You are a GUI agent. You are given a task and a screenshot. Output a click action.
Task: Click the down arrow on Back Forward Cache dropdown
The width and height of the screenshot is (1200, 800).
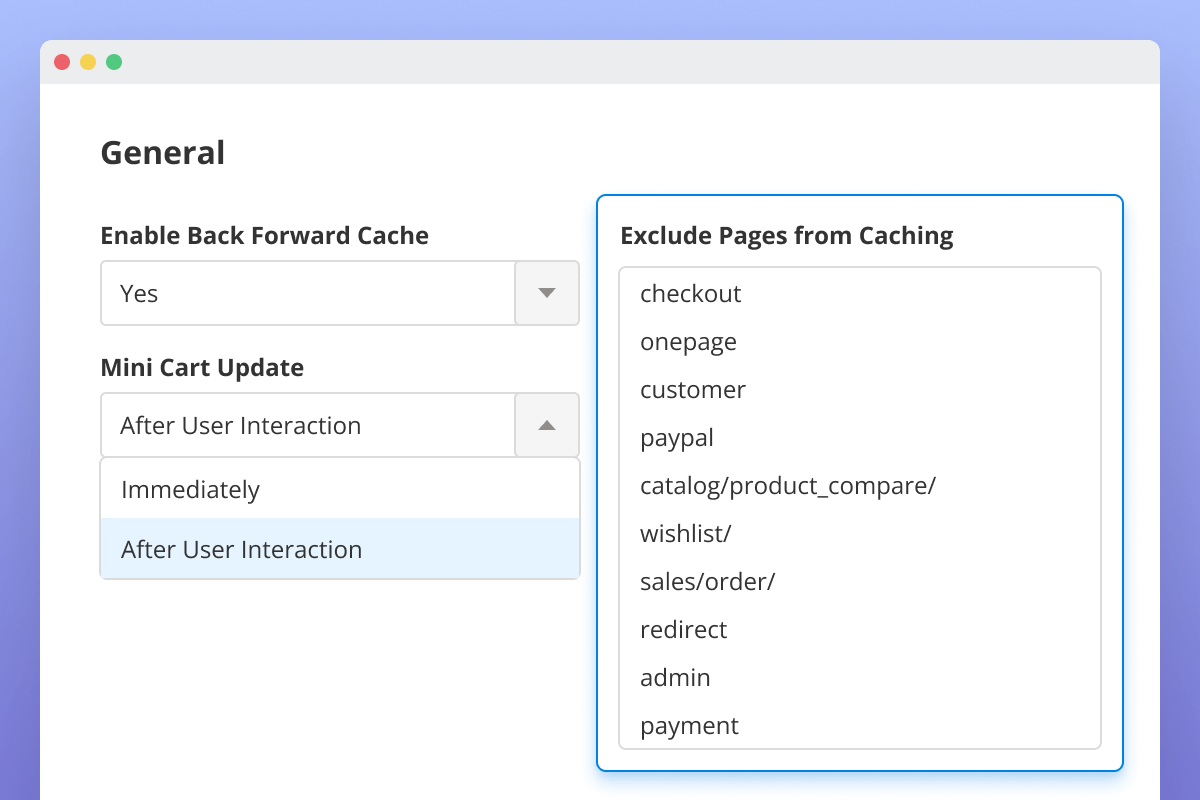point(546,293)
